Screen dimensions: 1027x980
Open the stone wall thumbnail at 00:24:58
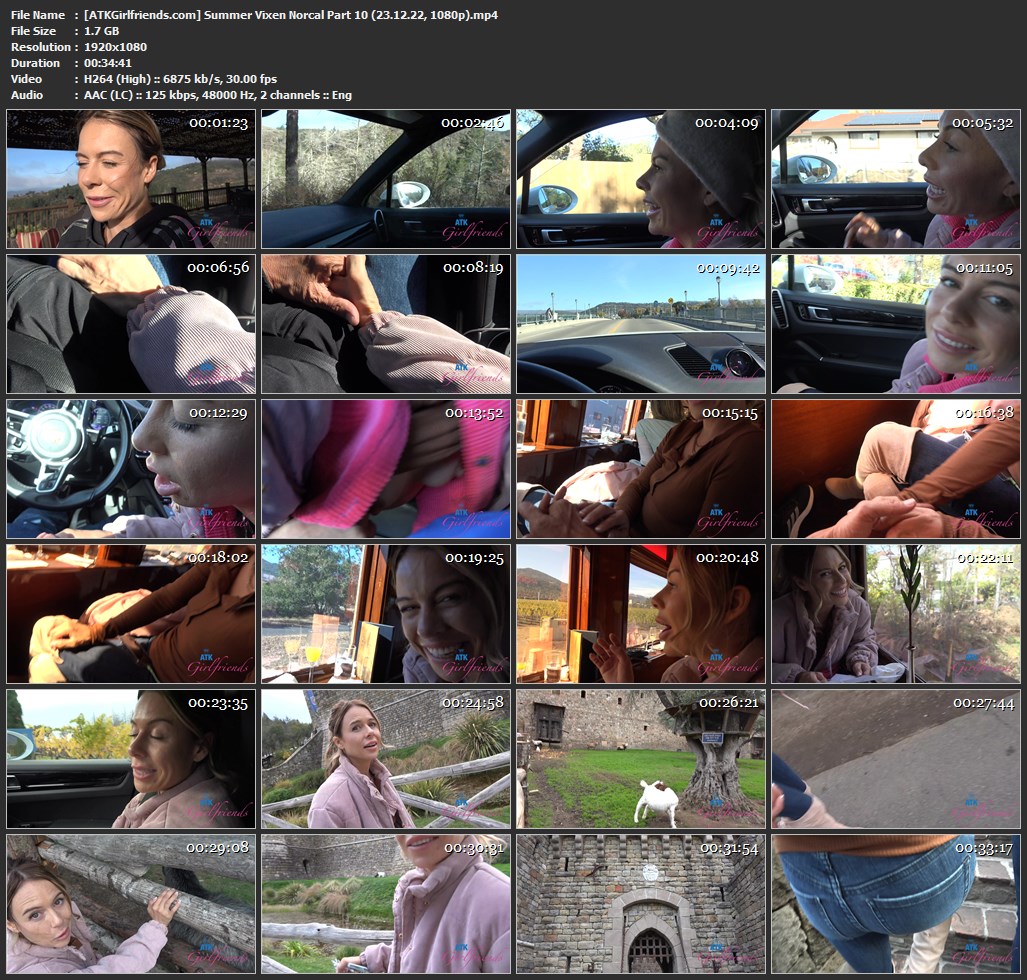[x=386, y=759]
